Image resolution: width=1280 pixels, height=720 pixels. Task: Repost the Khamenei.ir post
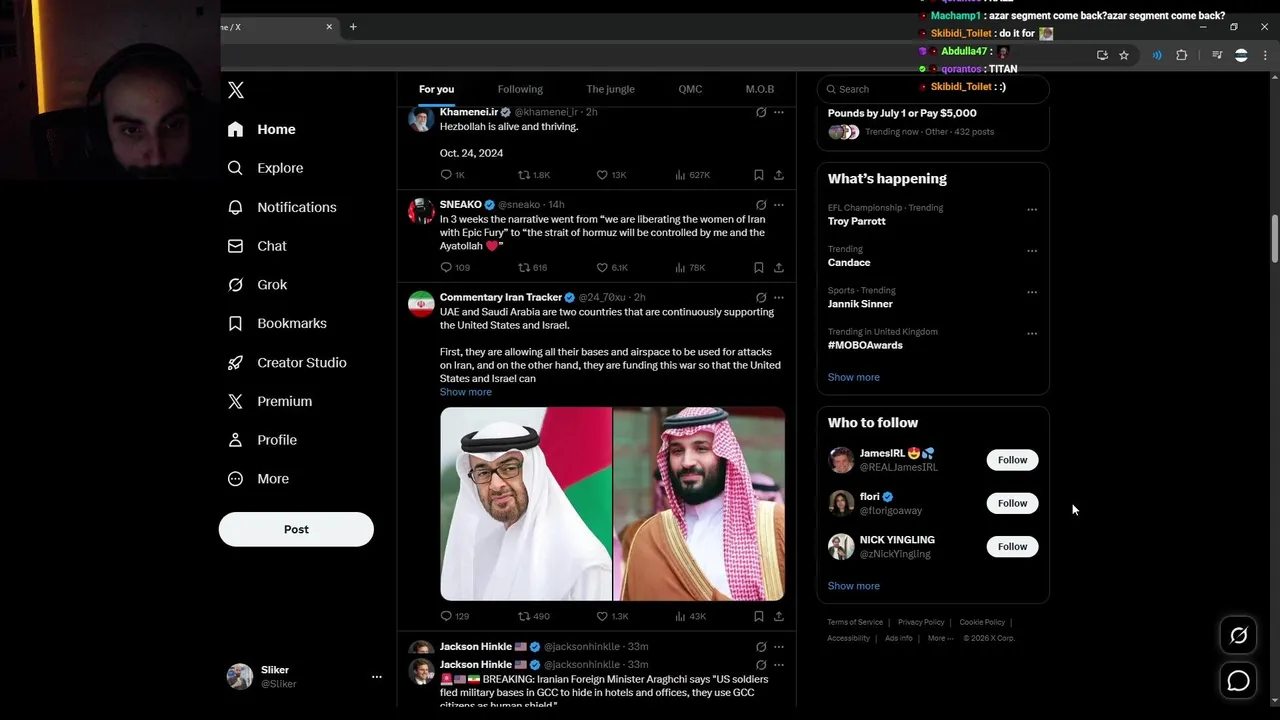[524, 174]
